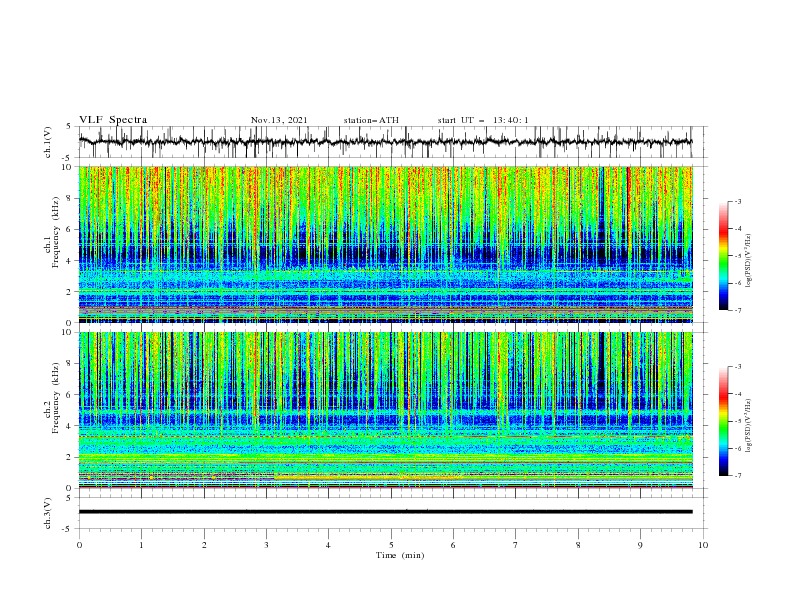Click the ch.3 flat black waveform trace

point(385,512)
